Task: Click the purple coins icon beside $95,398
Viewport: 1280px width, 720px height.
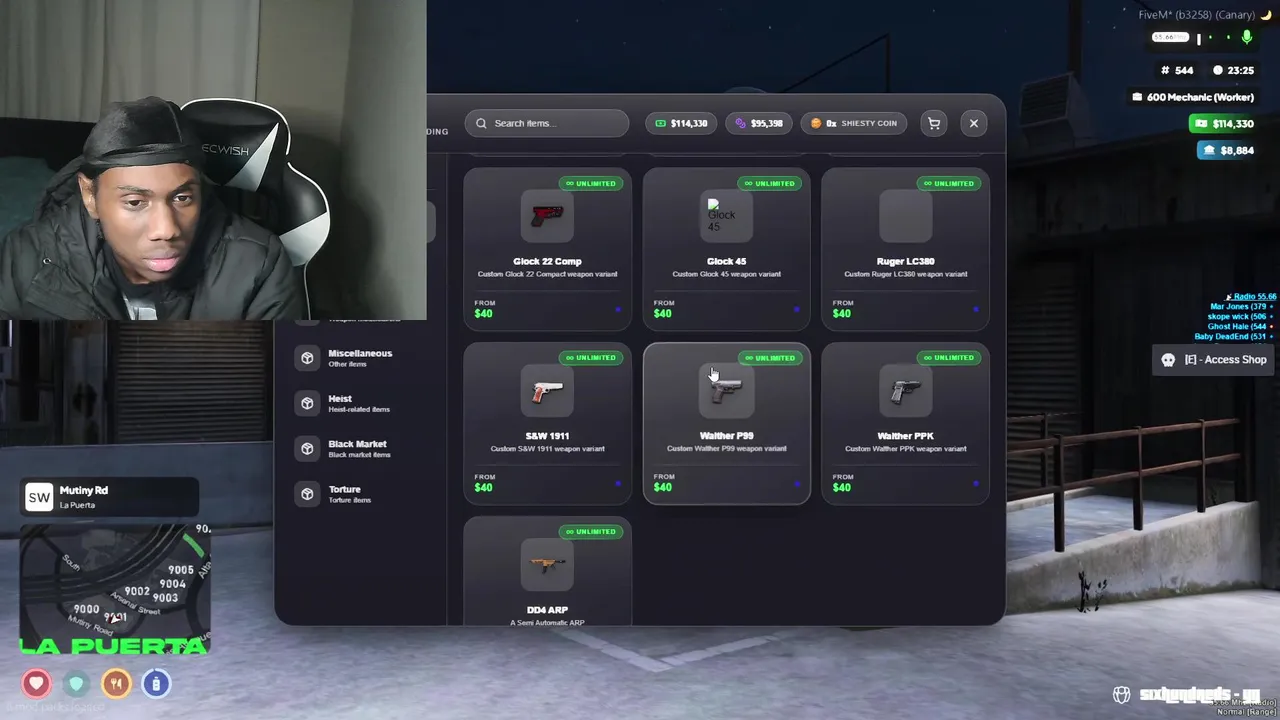Action: (x=740, y=123)
